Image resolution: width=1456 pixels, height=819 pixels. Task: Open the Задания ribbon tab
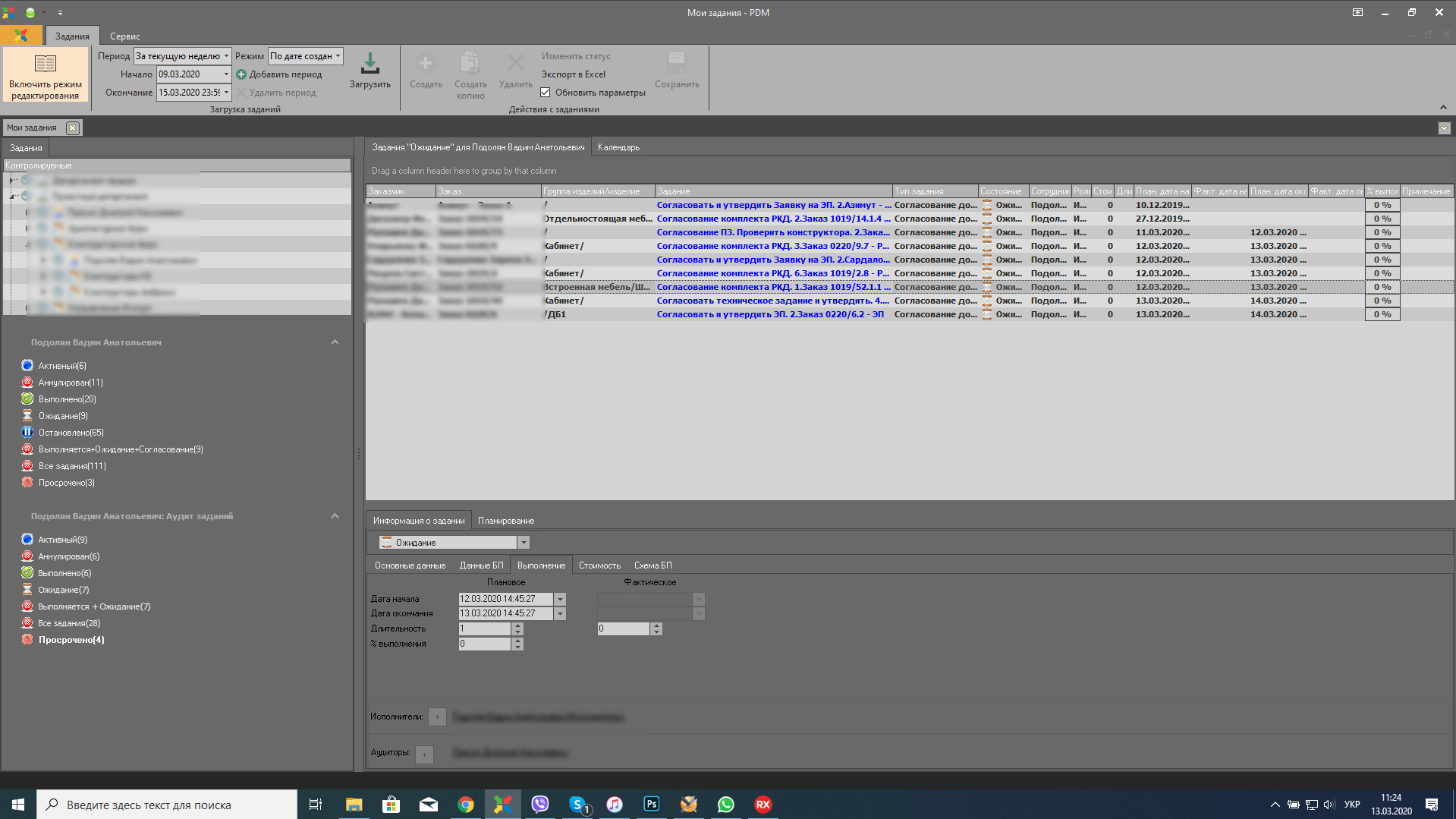click(72, 36)
